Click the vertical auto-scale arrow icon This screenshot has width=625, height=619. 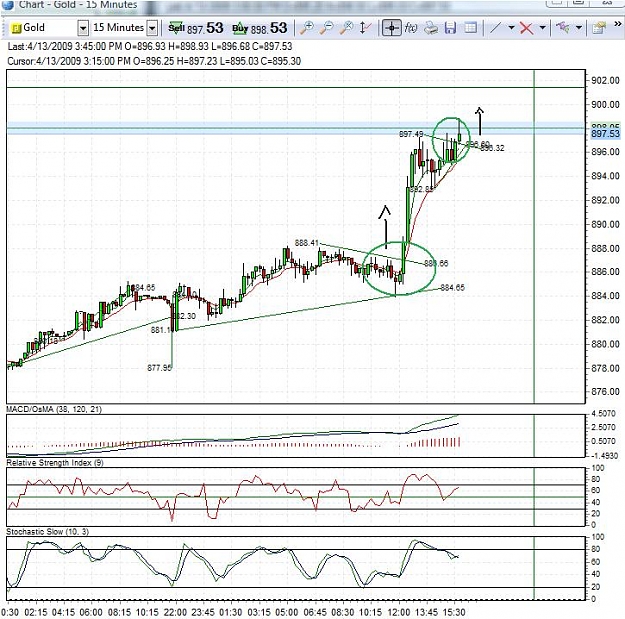(365, 28)
